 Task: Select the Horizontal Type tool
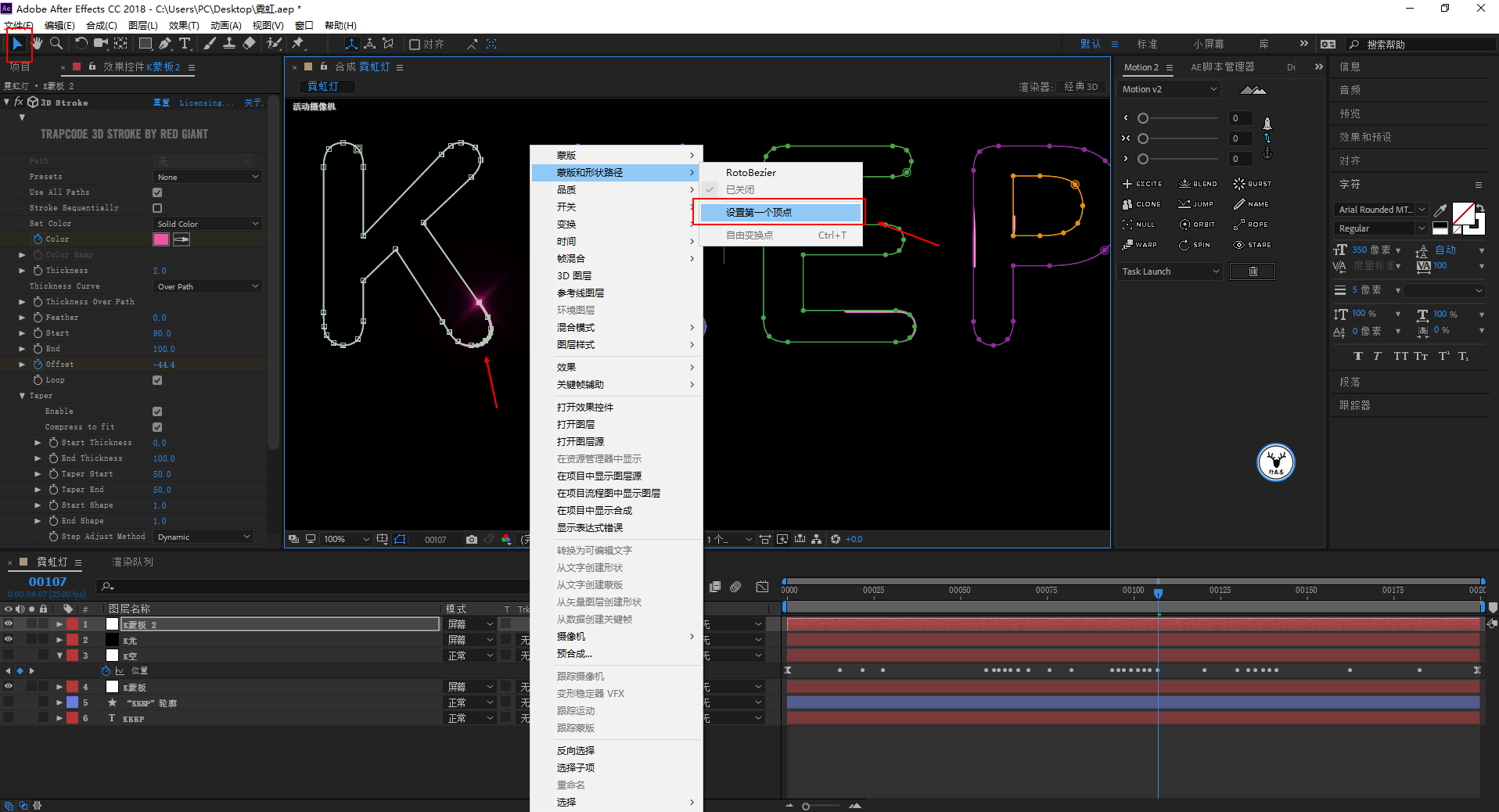tap(185, 44)
